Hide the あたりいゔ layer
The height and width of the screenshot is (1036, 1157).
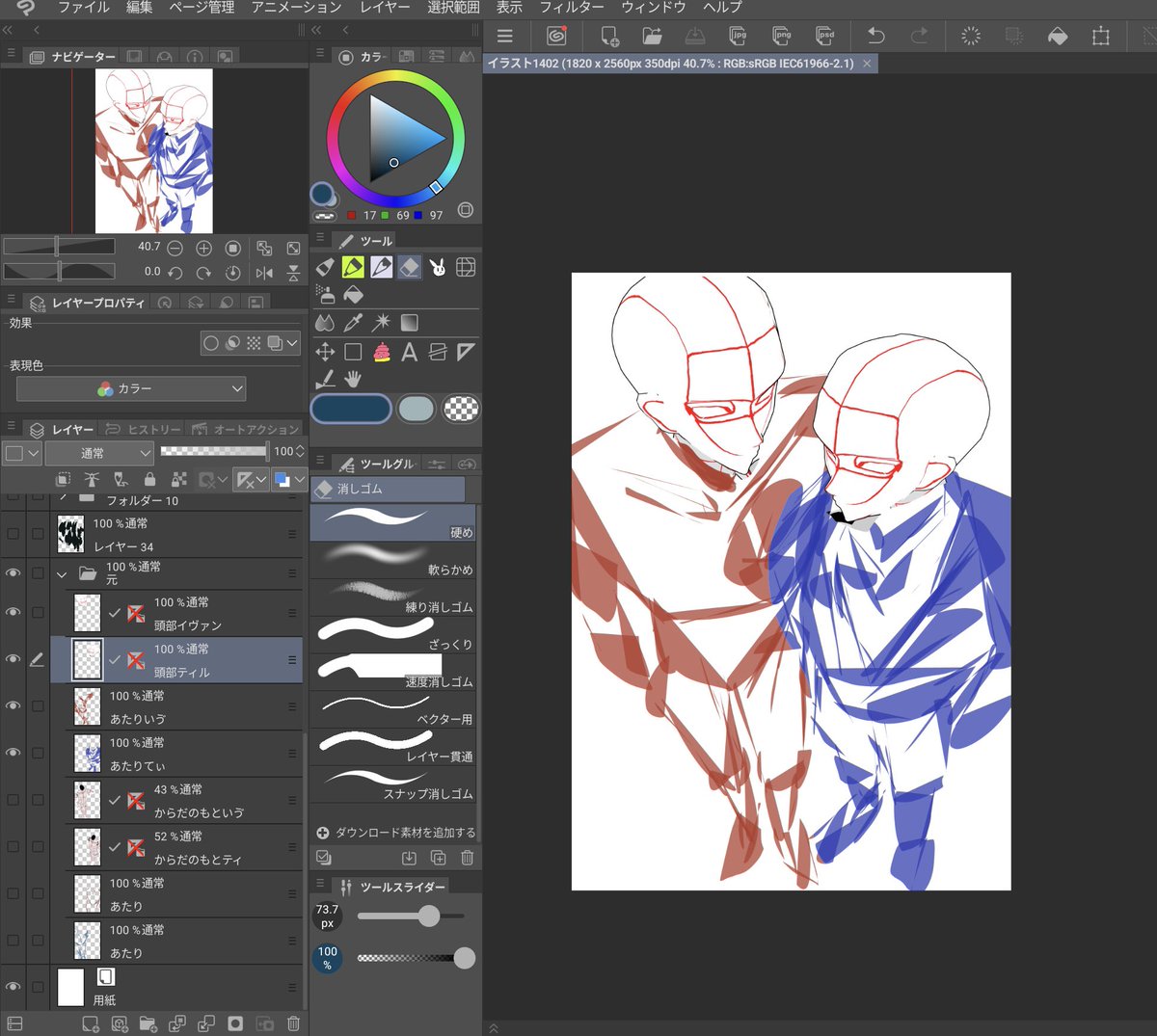(13, 705)
